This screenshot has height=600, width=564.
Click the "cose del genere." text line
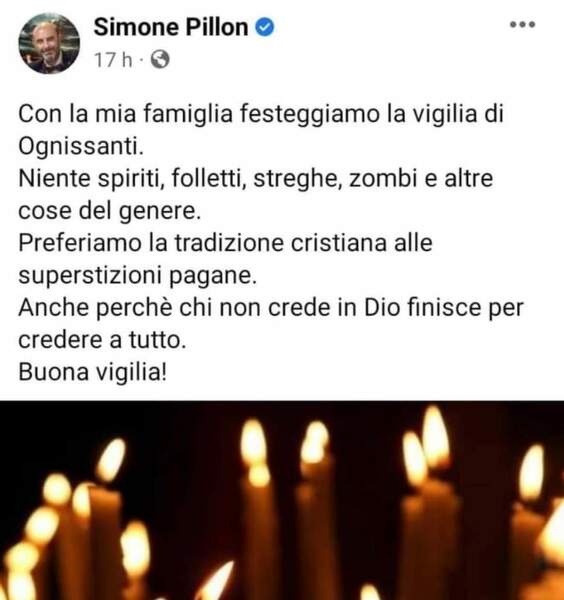tap(109, 211)
